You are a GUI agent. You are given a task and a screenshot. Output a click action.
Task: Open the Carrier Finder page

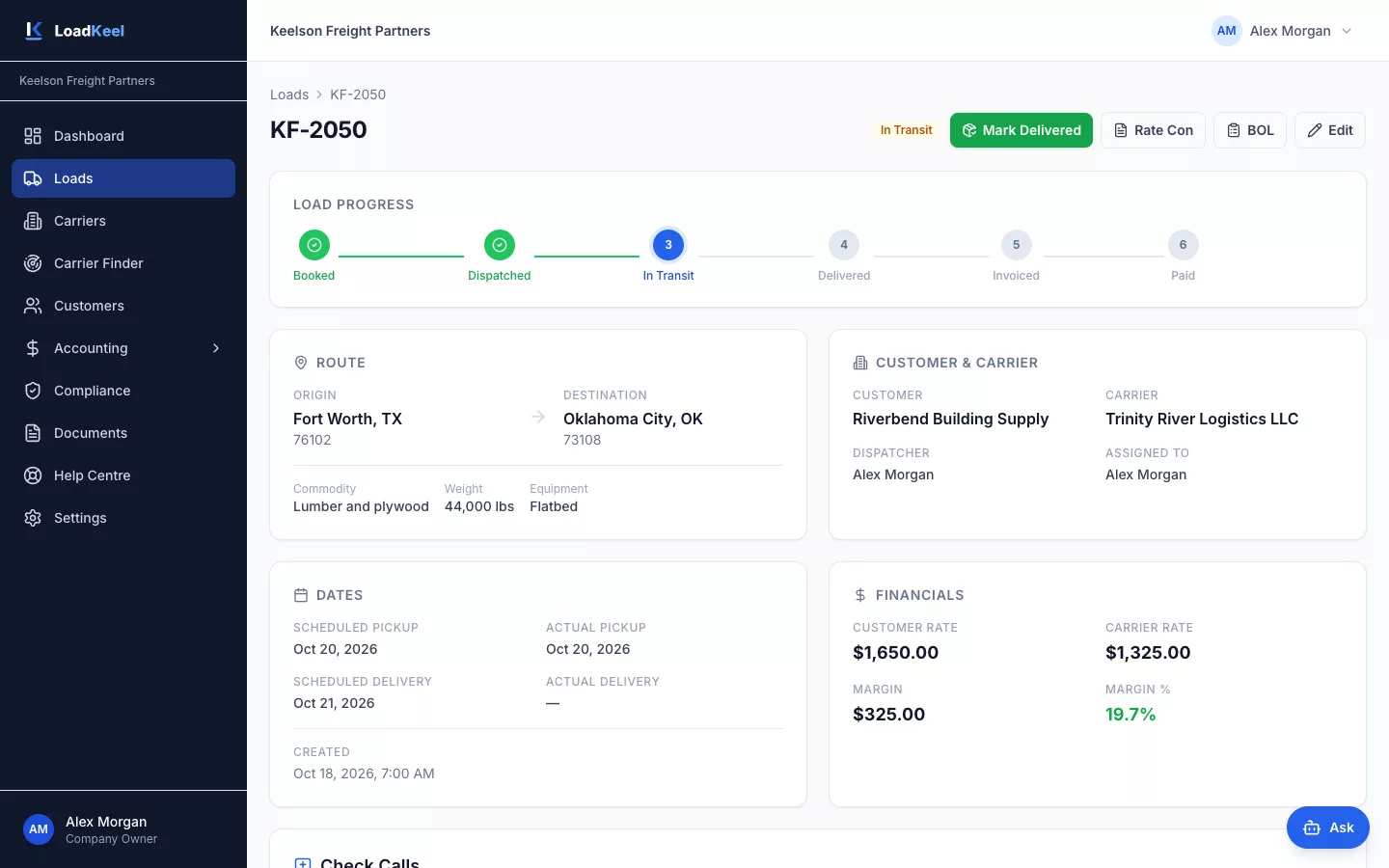click(123, 263)
